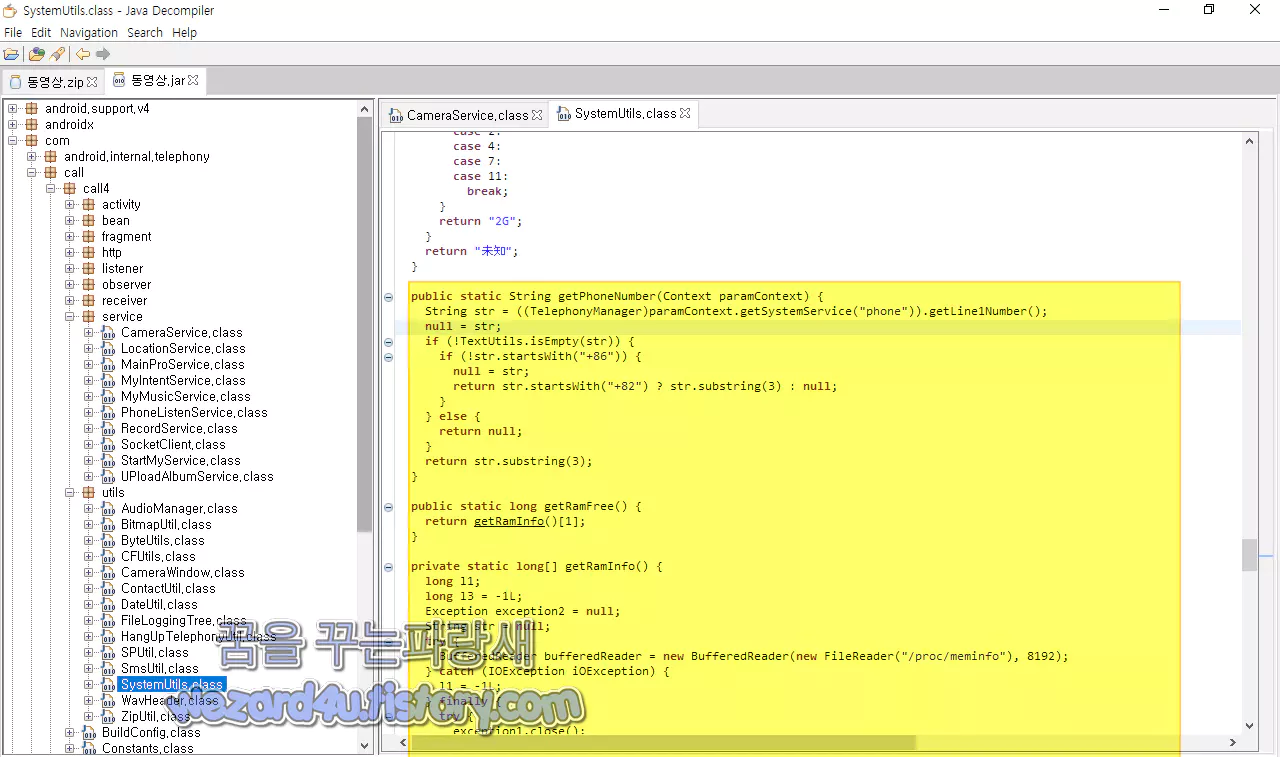Screen dimensions: 1280x757
Task: Select the CFUtils.class file icon
Action: click(x=108, y=556)
